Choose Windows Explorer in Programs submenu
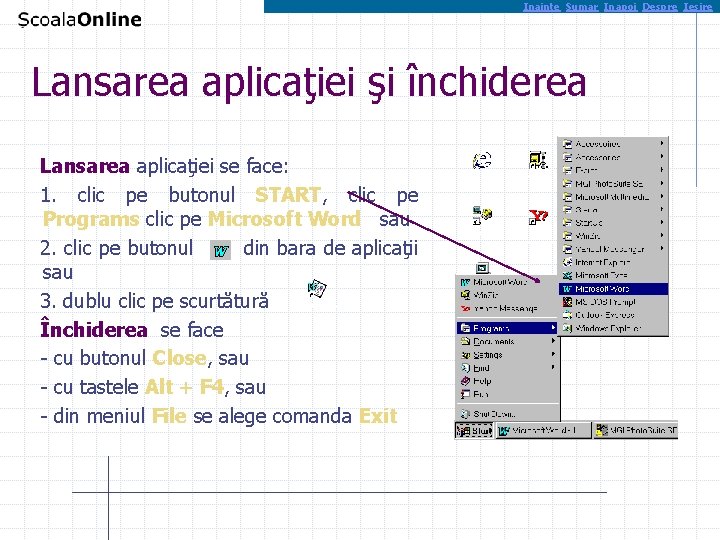Viewport: 720px width, 540px height. coord(613,328)
